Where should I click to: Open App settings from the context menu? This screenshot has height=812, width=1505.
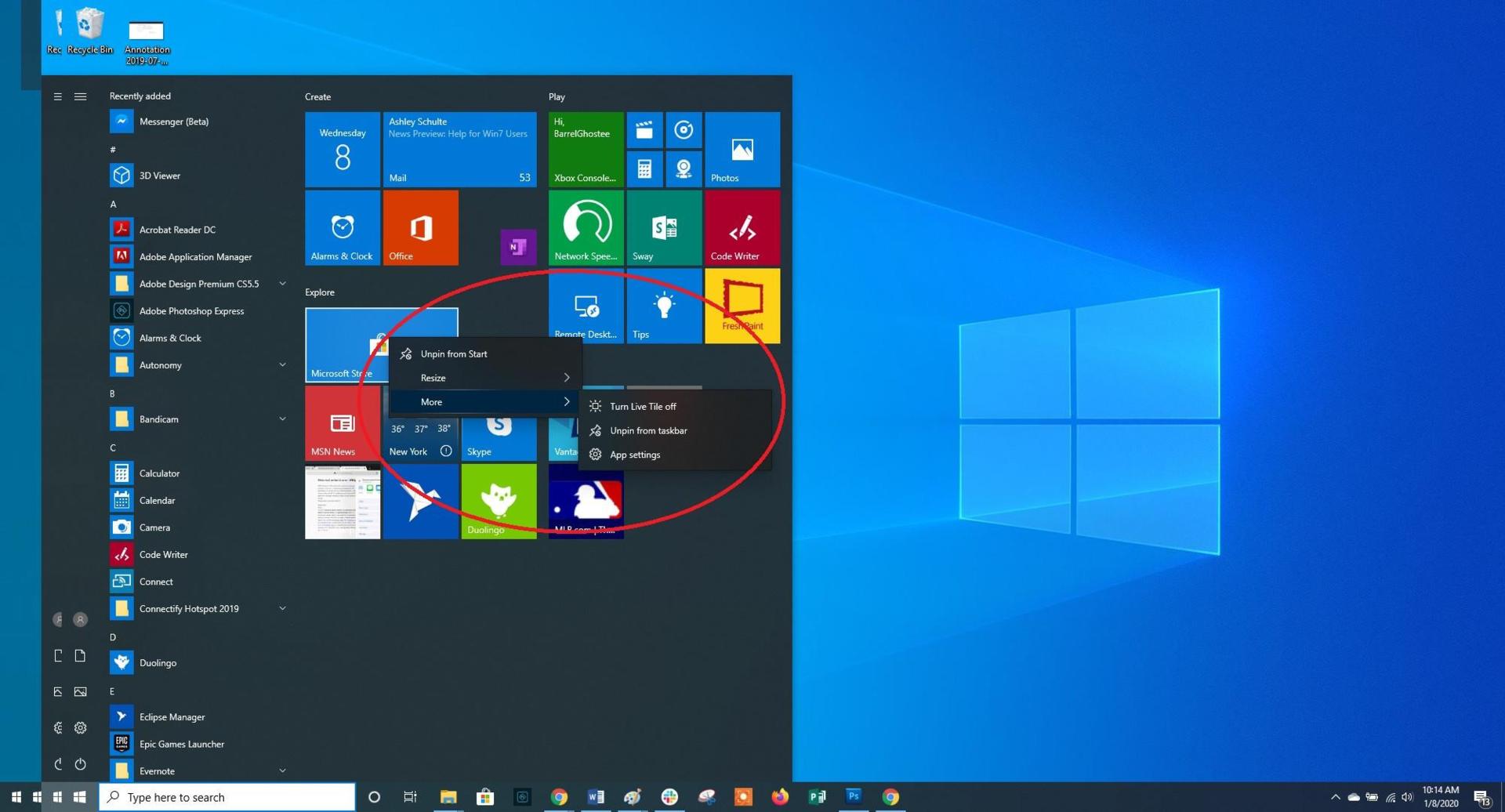[x=635, y=455]
